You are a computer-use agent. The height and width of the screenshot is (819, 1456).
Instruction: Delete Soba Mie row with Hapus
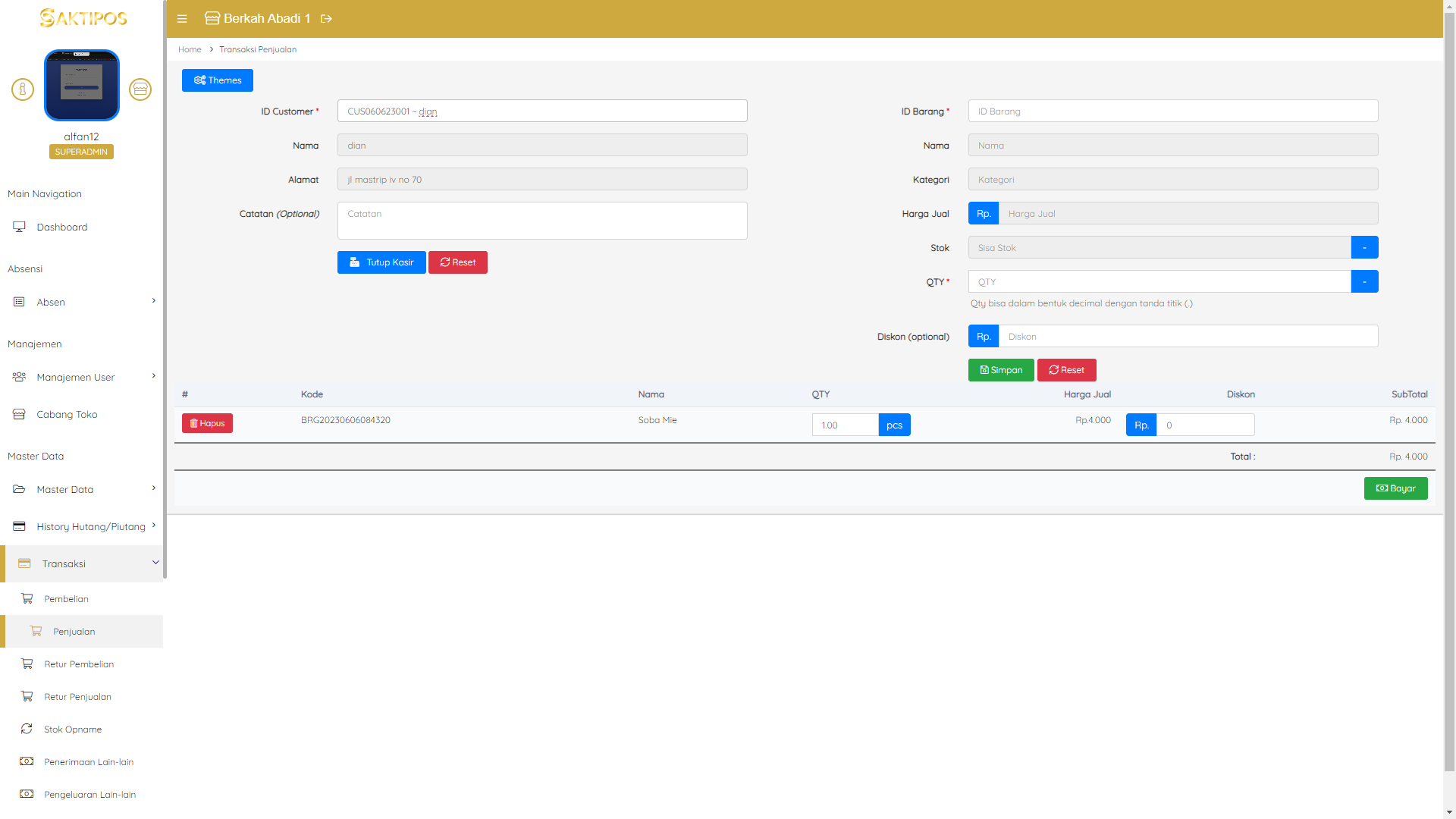click(x=207, y=423)
